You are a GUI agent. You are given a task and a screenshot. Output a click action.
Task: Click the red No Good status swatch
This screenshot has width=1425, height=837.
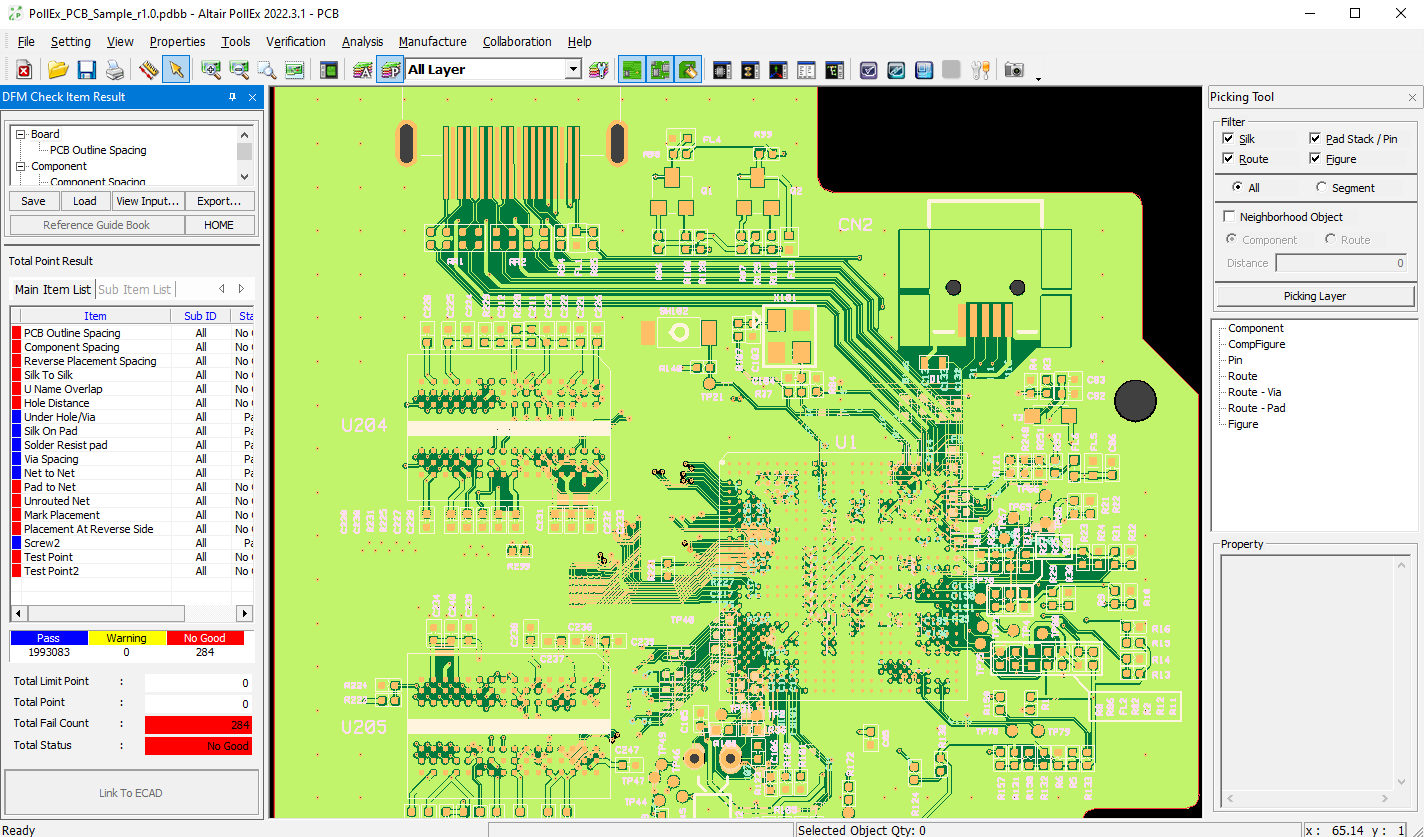click(203, 638)
